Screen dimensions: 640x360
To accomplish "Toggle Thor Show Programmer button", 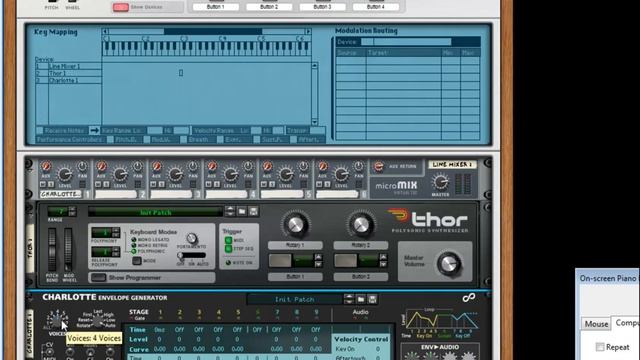I will pyautogui.click(x=98, y=278).
